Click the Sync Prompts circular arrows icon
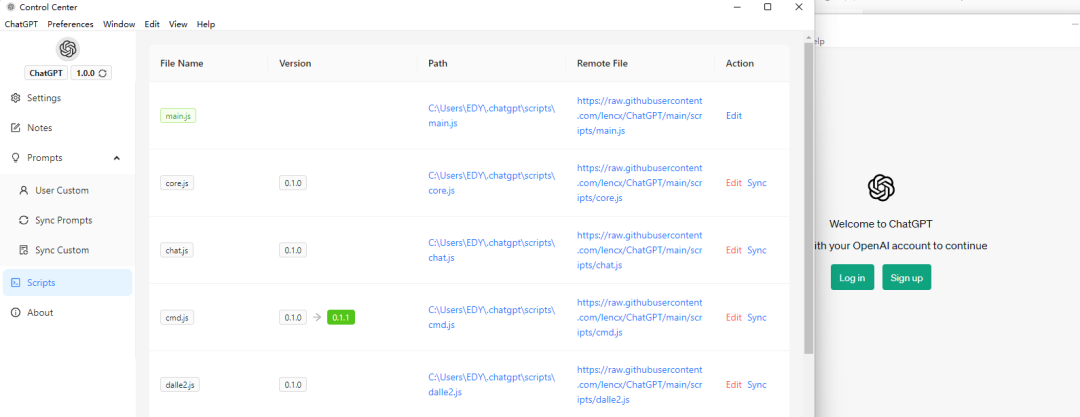The image size is (1080, 417). pyautogui.click(x=24, y=221)
